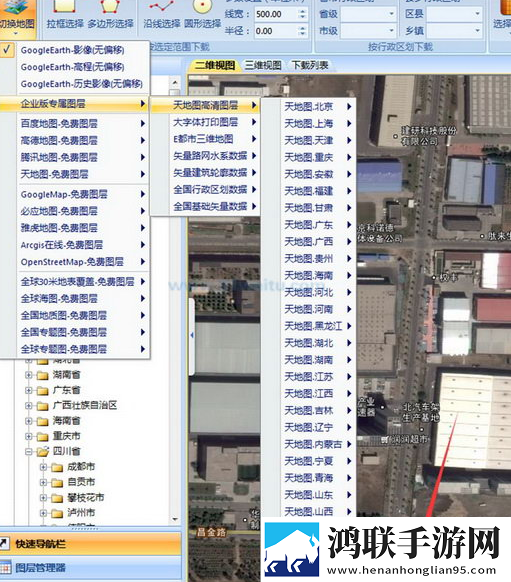The height and width of the screenshot is (582, 511).
Task: Open 全国行政区划数据 submenu
Action: tap(205, 190)
